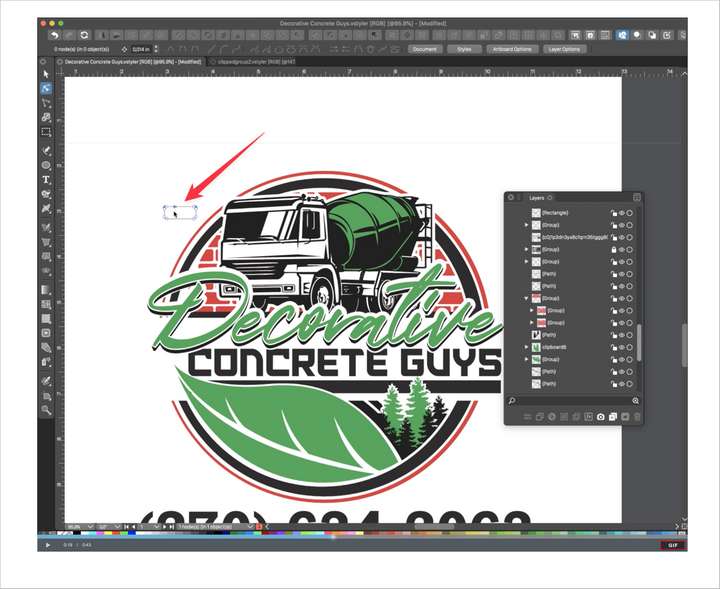
Task: Select the Gradient tool in left toolbar
Action: pos(46,290)
